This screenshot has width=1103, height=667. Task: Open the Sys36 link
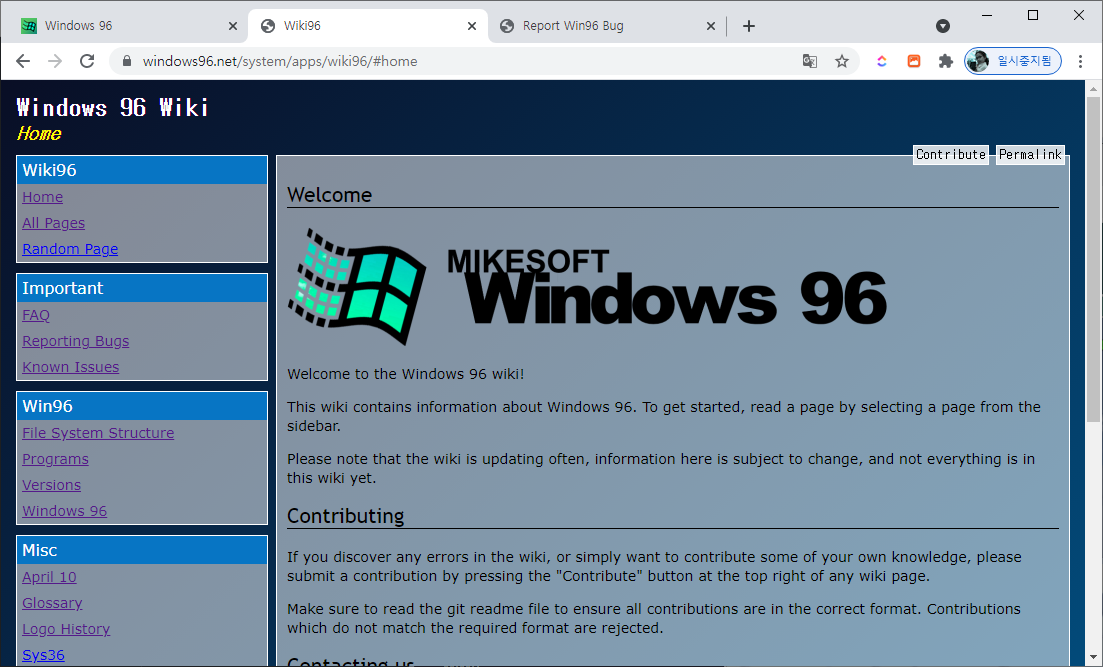[x=43, y=656]
